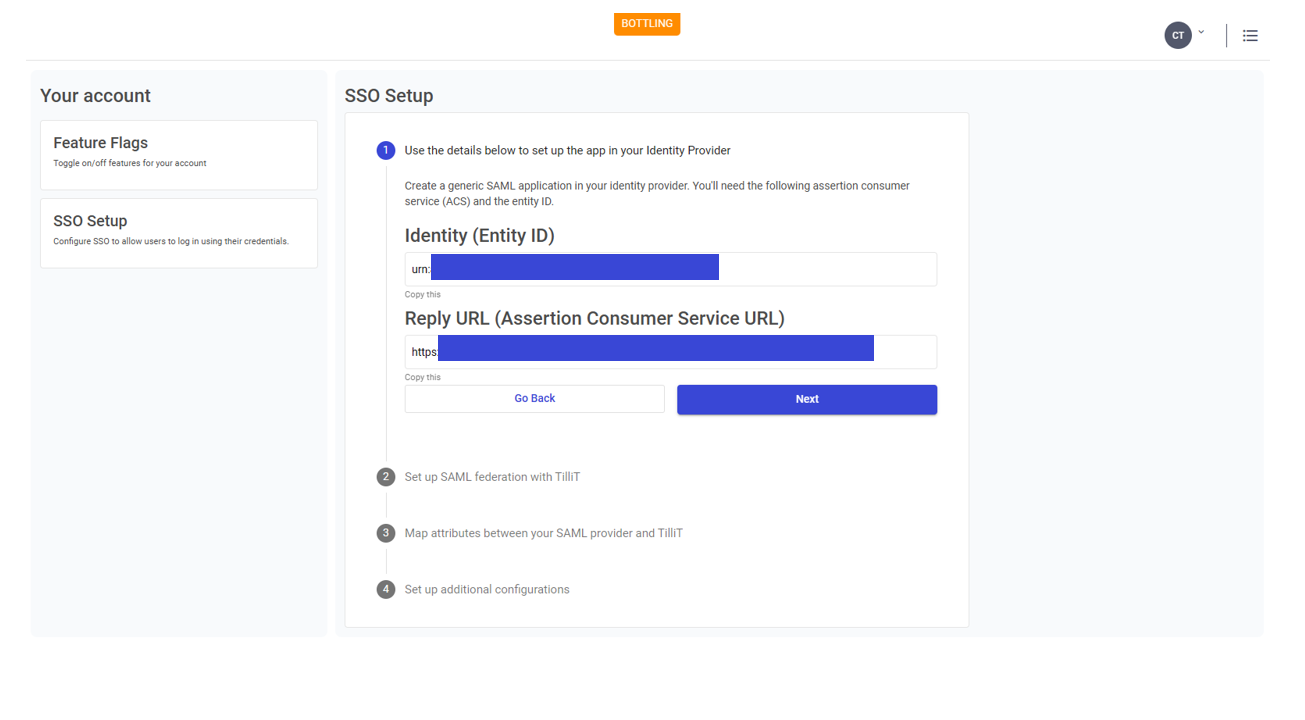Click "Copy this" under Identity (Entity ID)

coord(423,295)
